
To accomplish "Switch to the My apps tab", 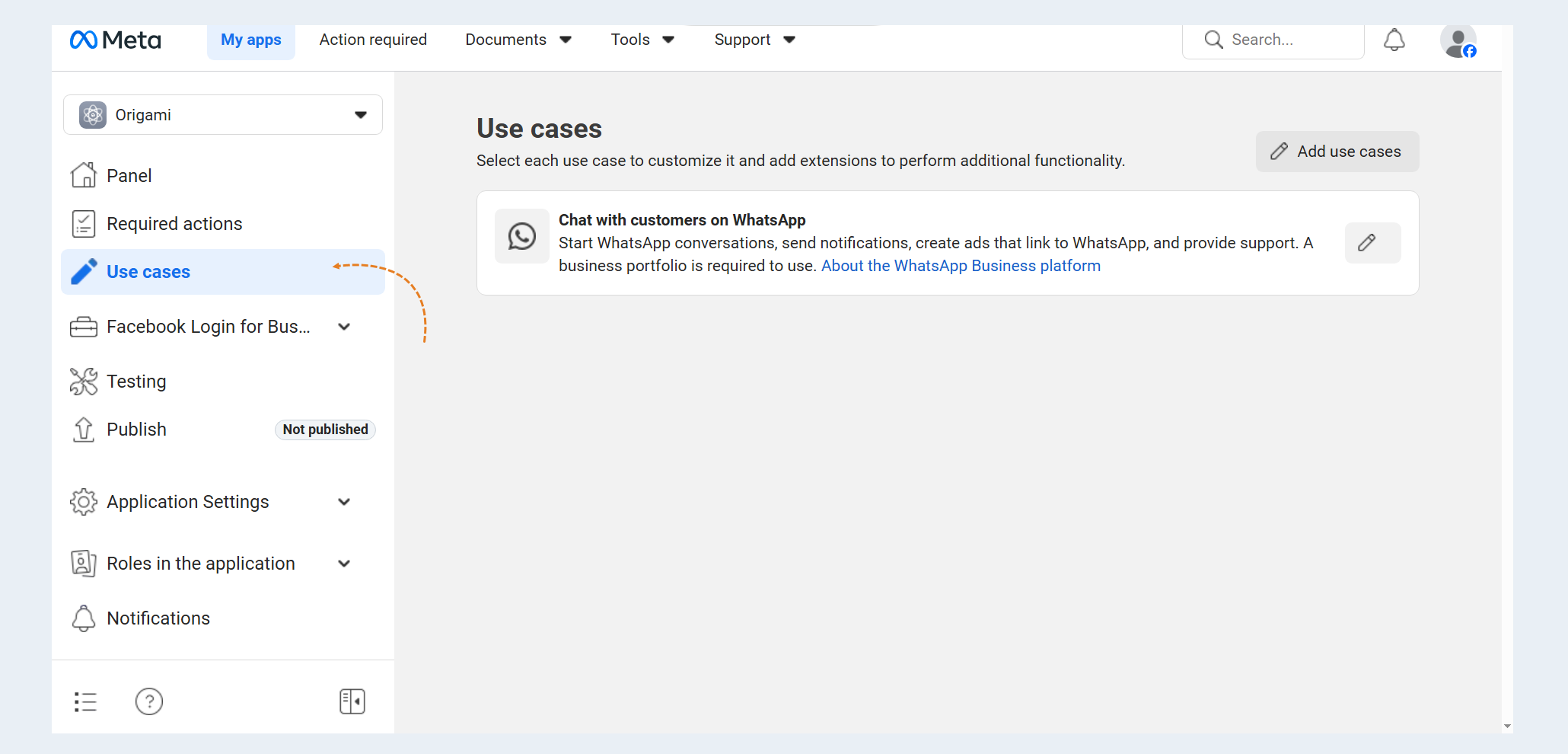I will pos(251,40).
